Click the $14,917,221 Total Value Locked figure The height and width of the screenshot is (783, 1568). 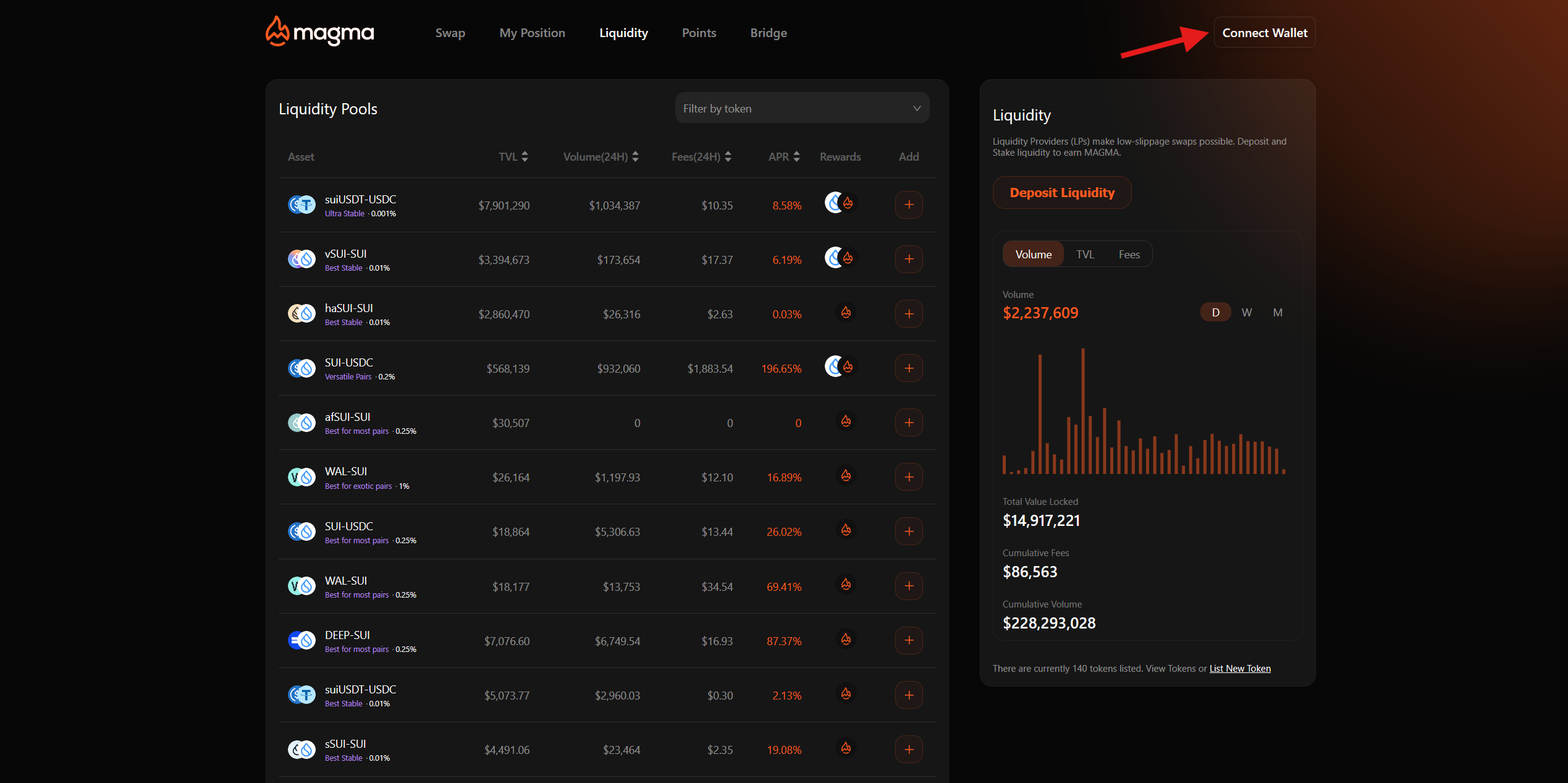click(x=1041, y=521)
